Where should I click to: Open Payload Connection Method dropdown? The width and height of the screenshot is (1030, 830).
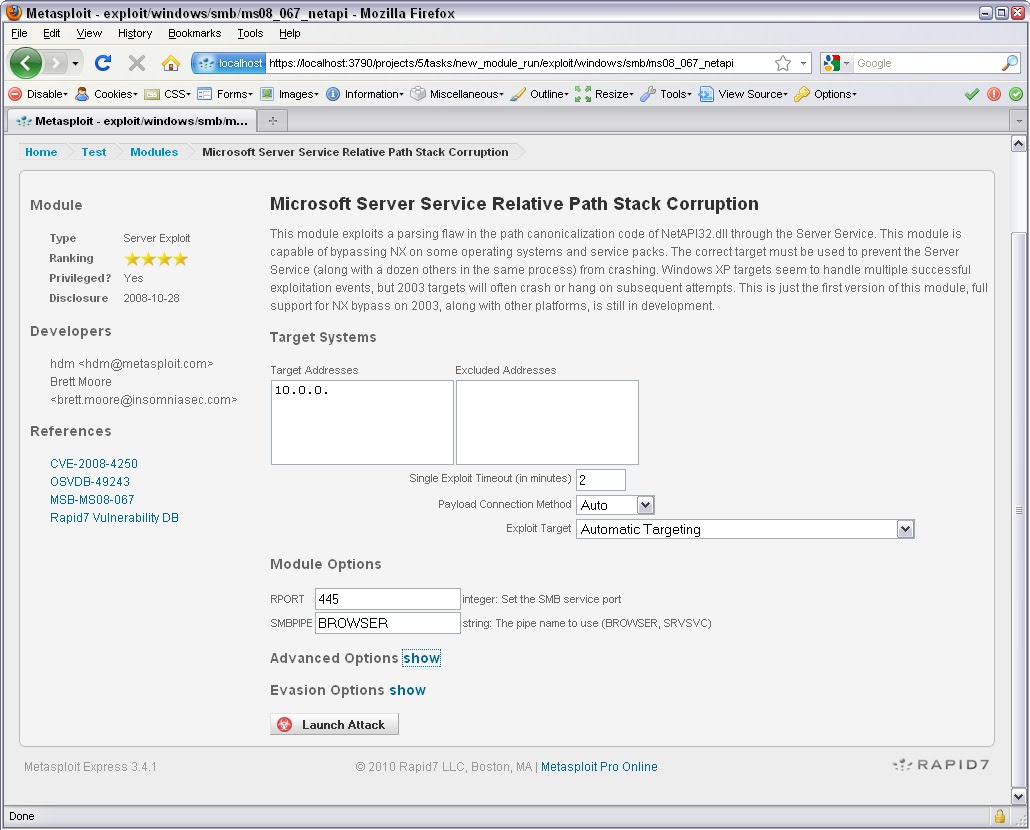click(x=615, y=505)
